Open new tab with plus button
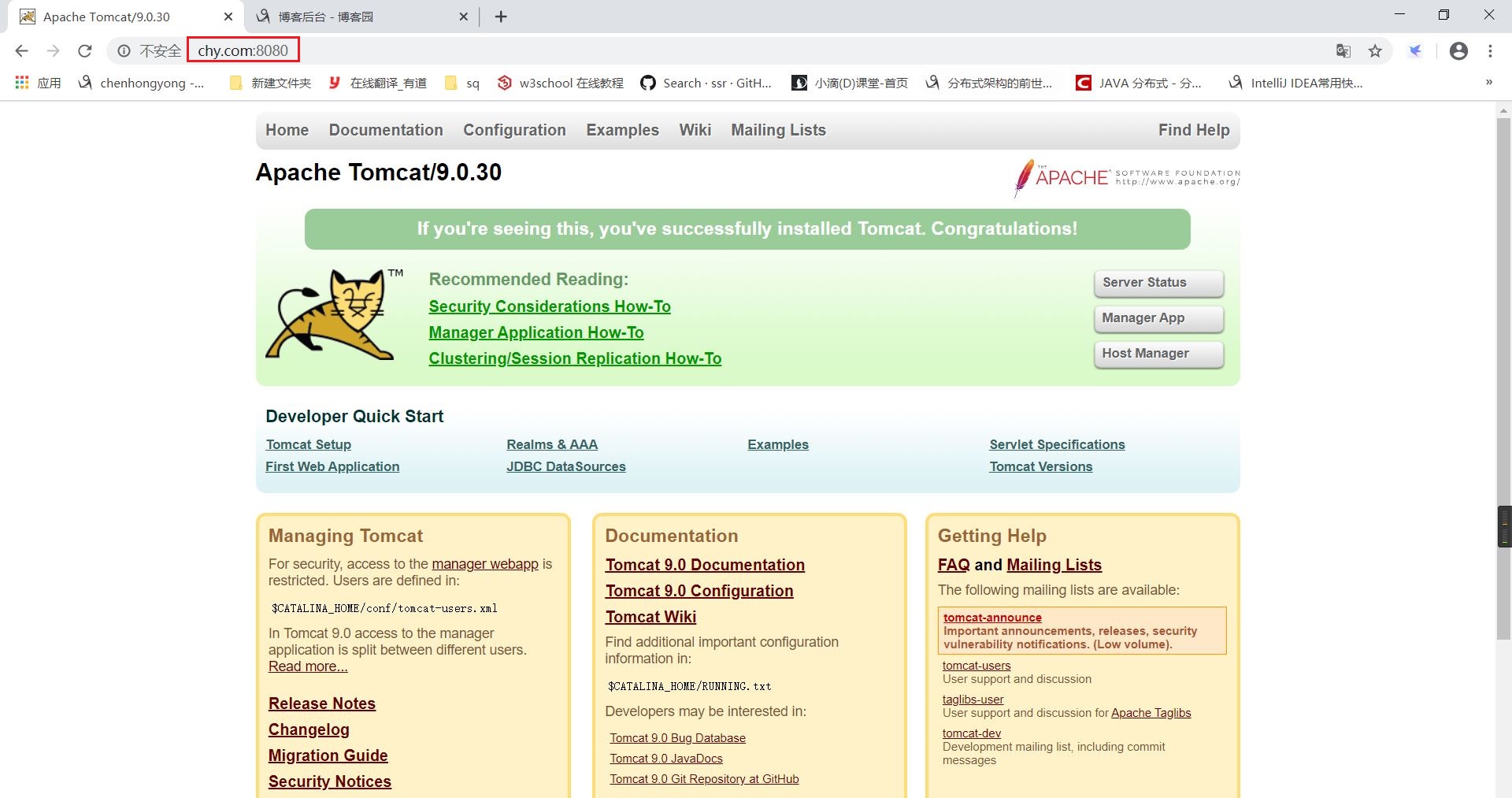The width and height of the screenshot is (1512, 798). click(501, 17)
